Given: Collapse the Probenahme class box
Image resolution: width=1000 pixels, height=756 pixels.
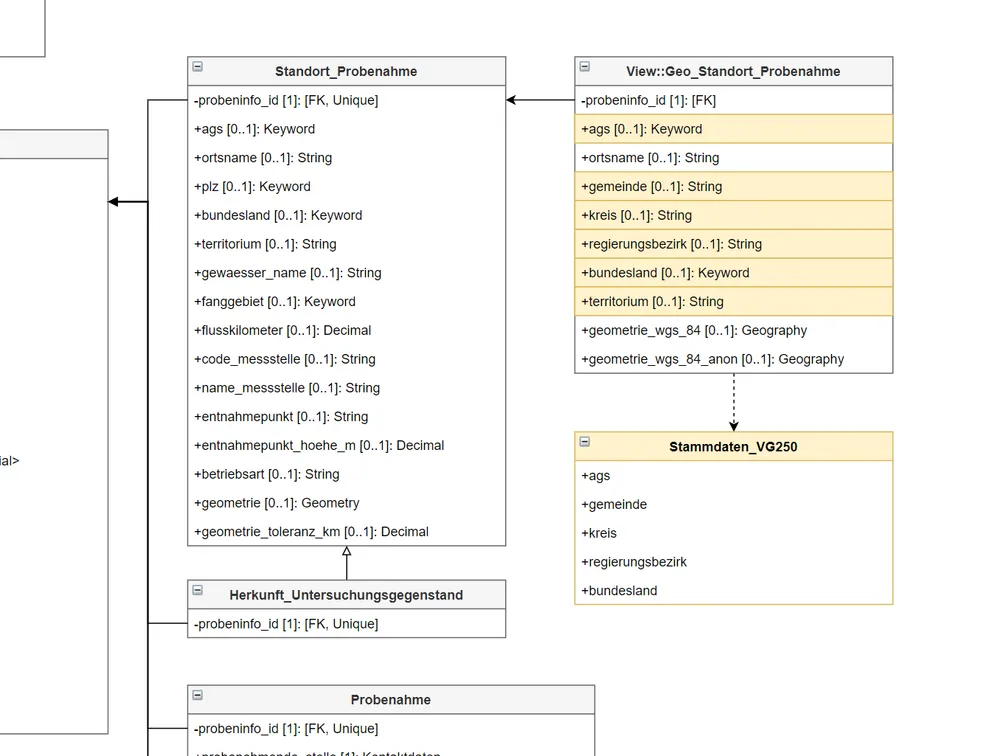Looking at the screenshot, I should coord(198,695).
